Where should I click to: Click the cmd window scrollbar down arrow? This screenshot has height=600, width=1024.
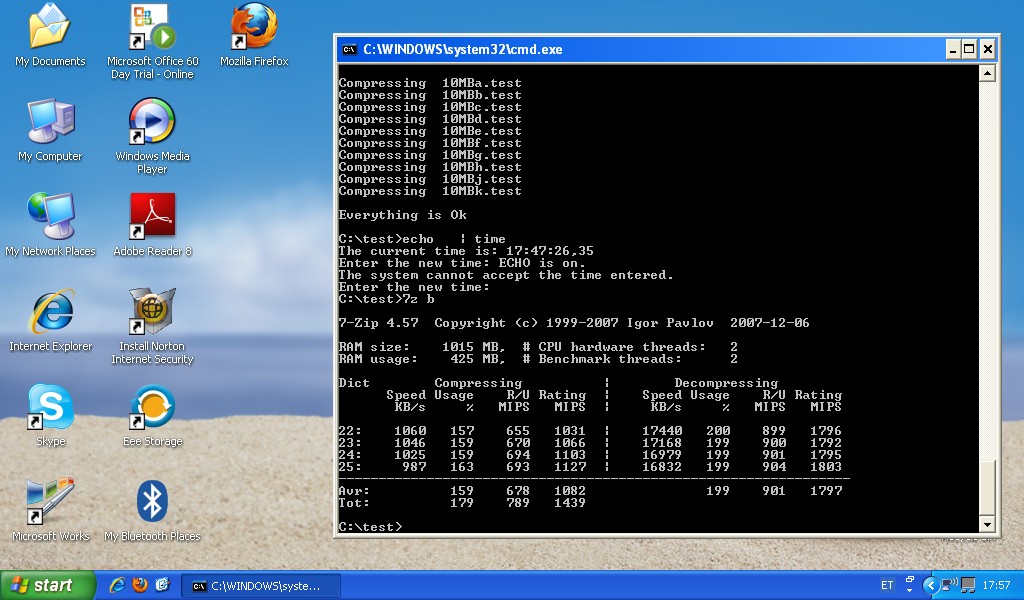tap(987, 524)
